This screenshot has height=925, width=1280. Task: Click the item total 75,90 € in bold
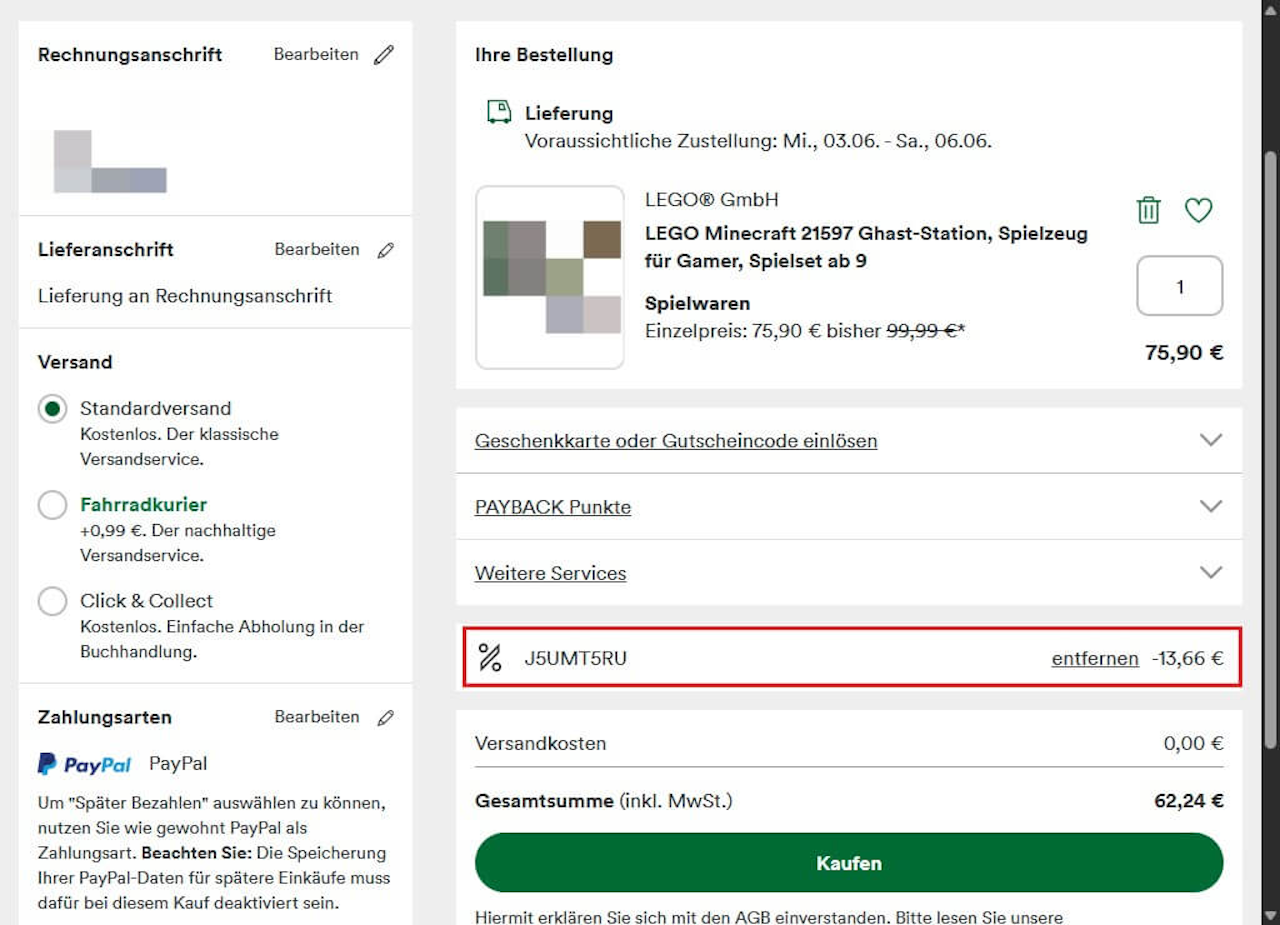[1184, 352]
